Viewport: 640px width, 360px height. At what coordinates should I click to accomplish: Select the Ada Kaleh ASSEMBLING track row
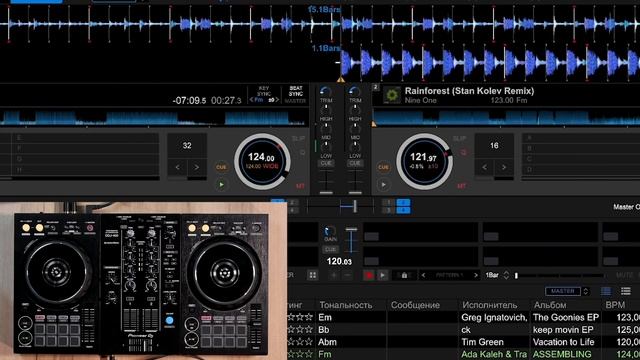(463, 354)
